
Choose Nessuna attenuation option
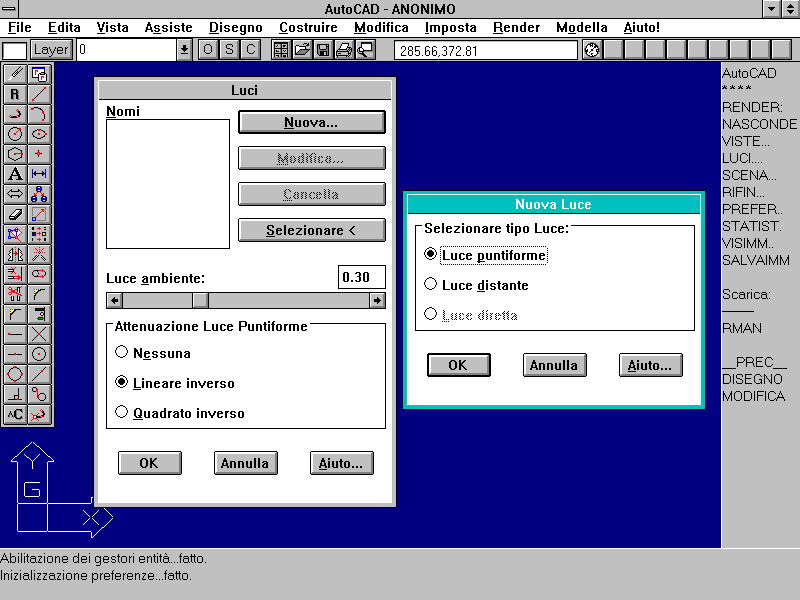(x=153, y=353)
